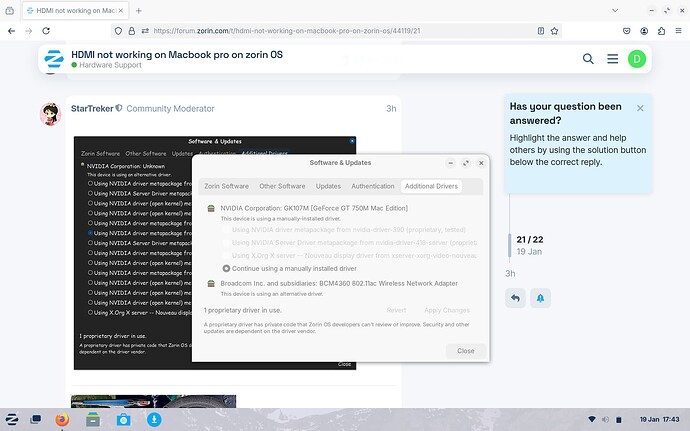Image resolution: width=690 pixels, height=431 pixels.
Task: Open the tracking protection shield icon
Action: 118,31
